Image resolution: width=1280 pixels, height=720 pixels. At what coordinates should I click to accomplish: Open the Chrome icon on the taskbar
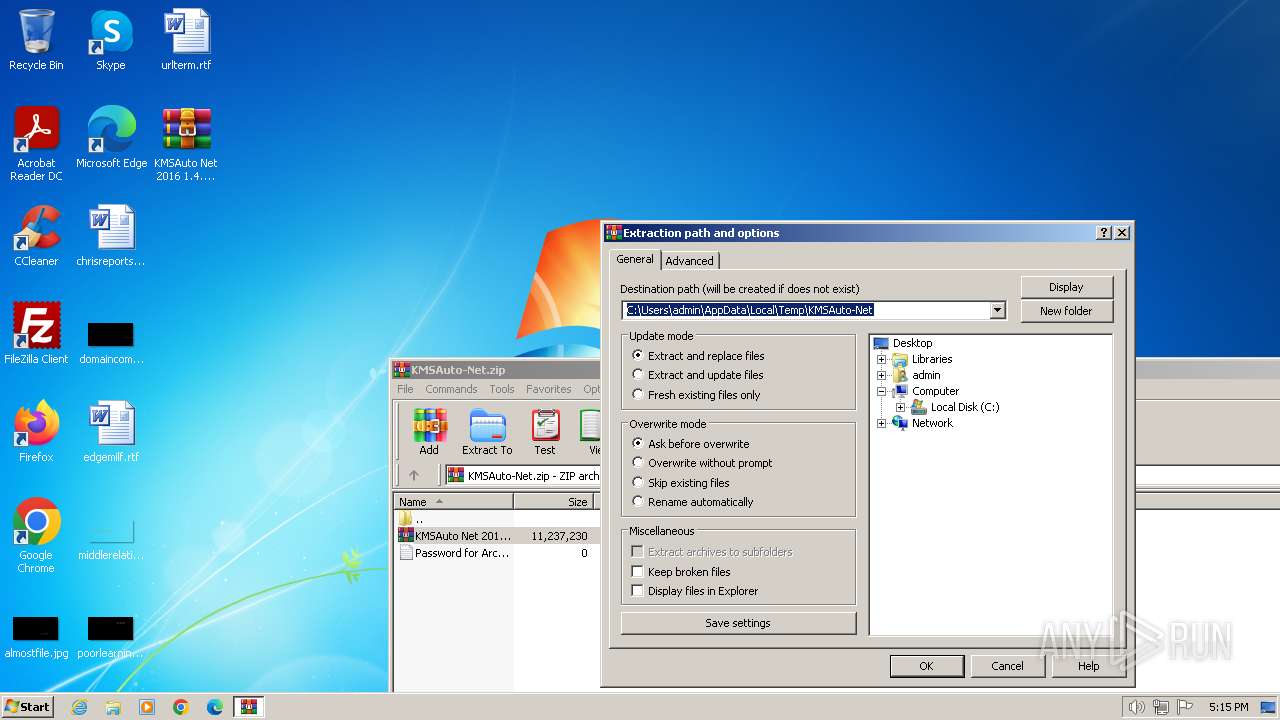click(181, 707)
